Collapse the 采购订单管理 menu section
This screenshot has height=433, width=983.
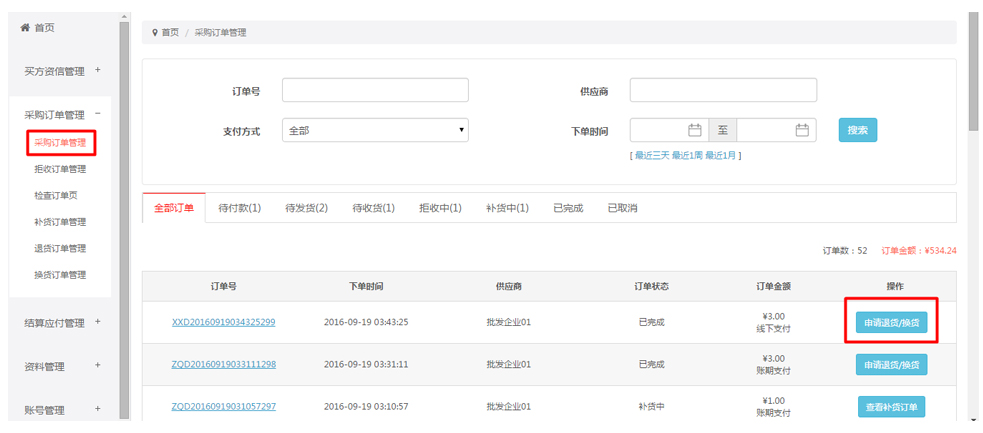coord(97,114)
